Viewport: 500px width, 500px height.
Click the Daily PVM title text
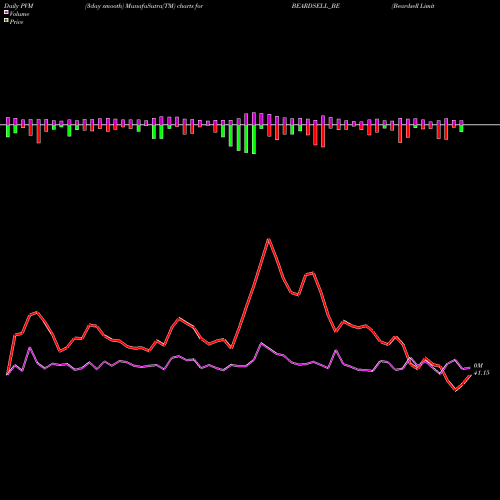tap(19, 6)
